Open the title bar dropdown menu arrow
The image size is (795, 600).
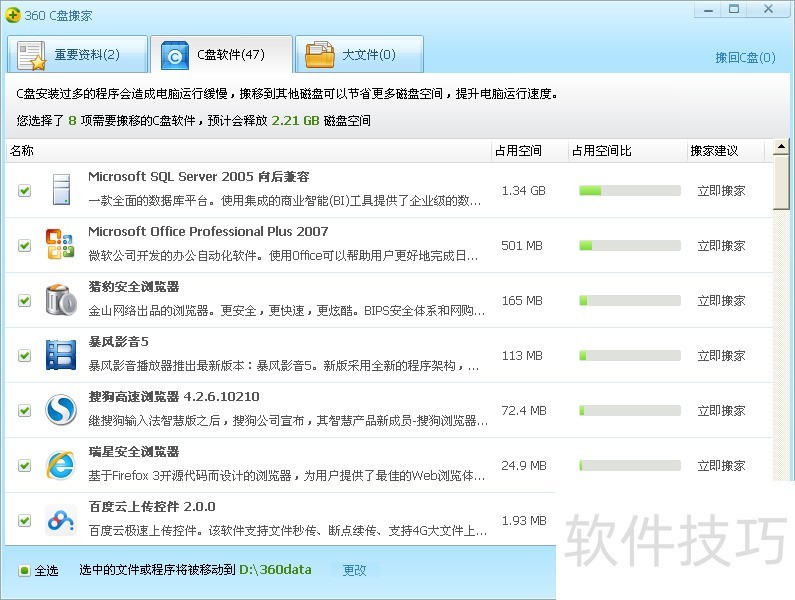coord(708,10)
